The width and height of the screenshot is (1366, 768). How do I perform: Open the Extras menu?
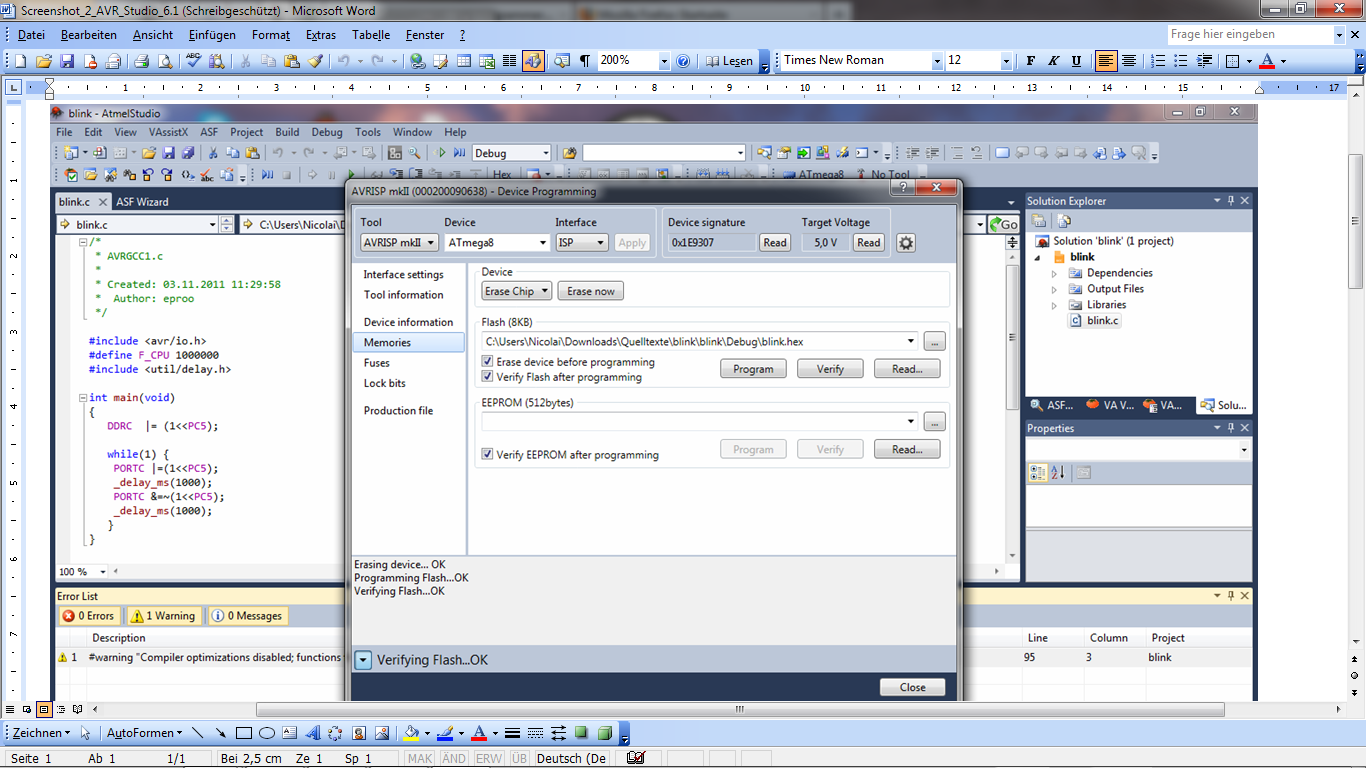coord(321,35)
